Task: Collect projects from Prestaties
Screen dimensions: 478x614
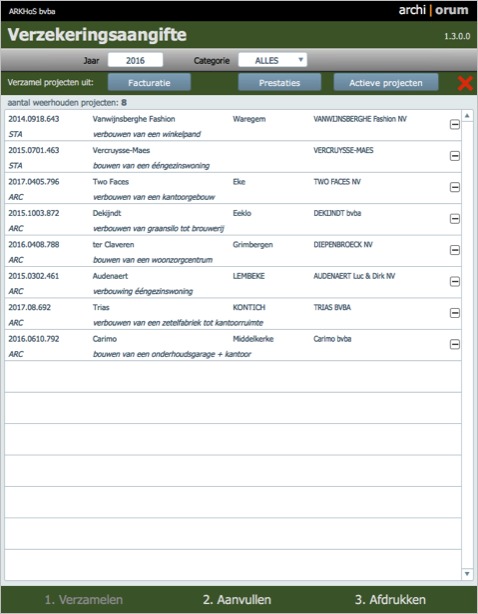Action: click(x=280, y=83)
